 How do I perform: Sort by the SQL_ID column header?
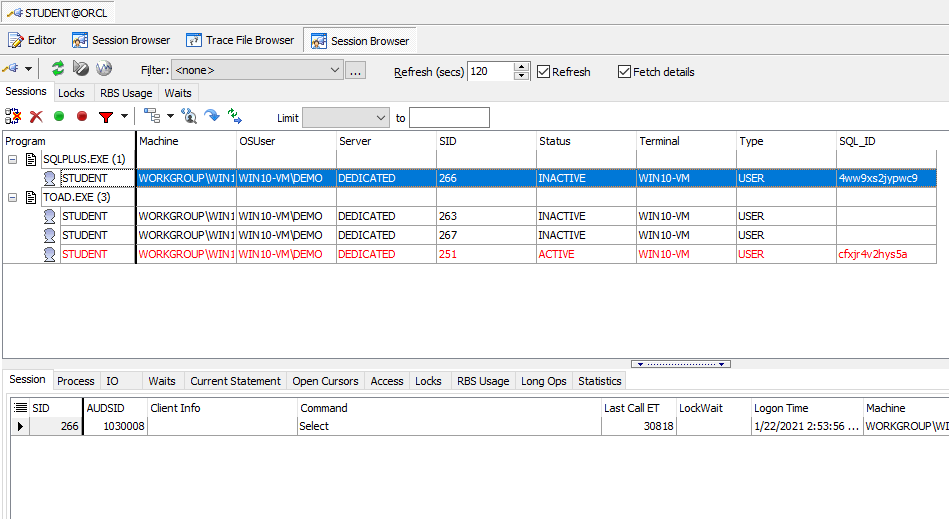coord(886,141)
